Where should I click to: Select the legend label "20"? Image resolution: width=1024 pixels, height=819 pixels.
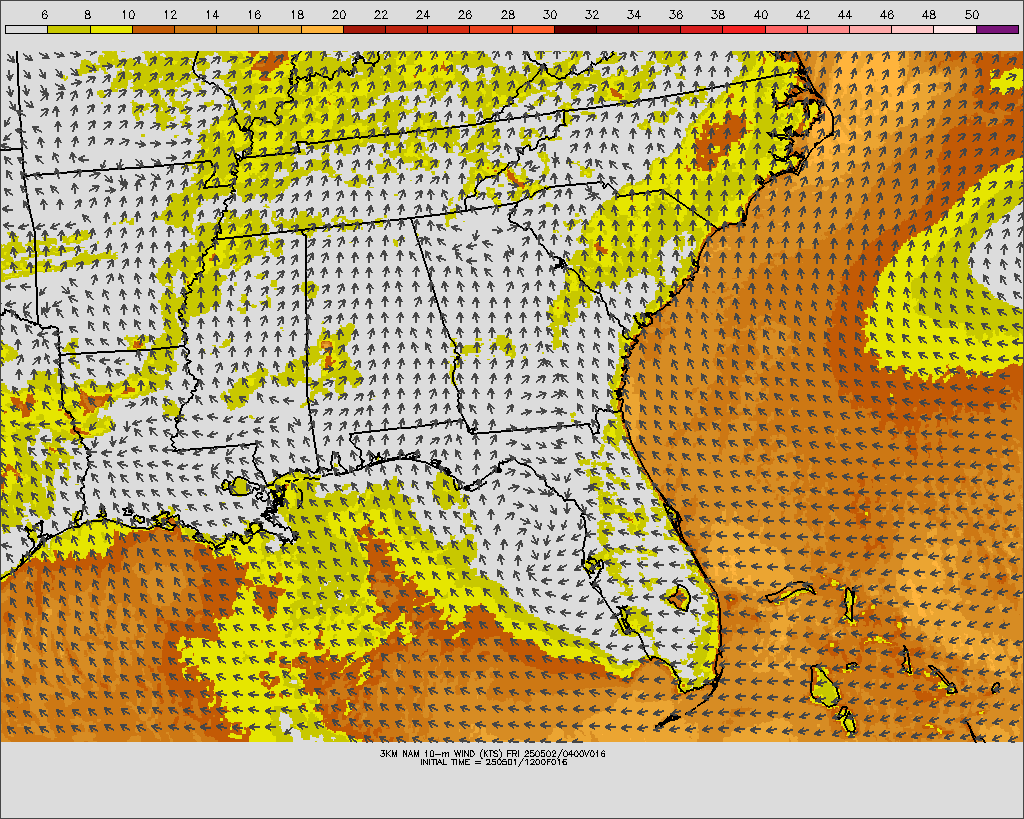[338, 14]
